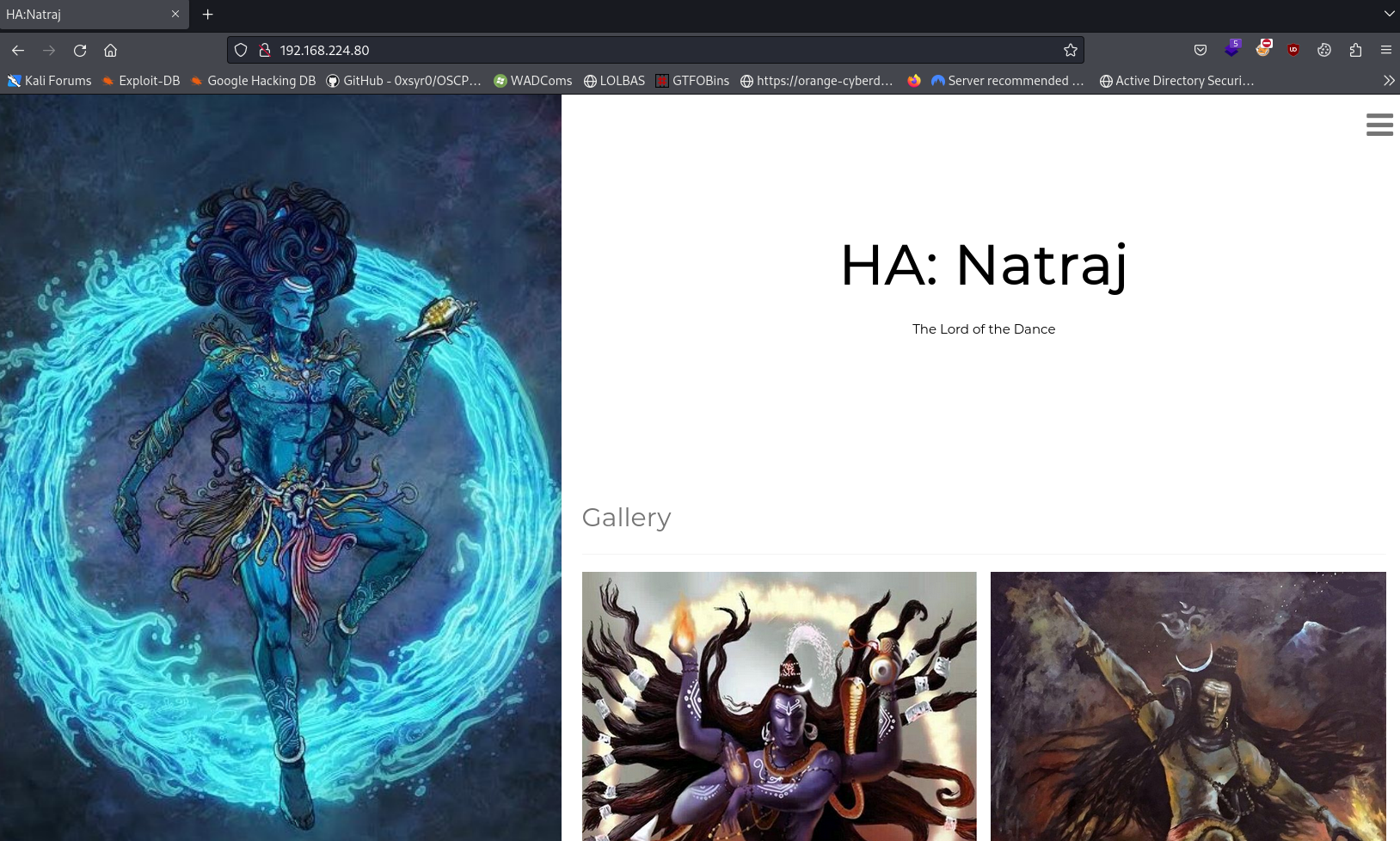The width and height of the screenshot is (1400, 841).
Task: Open the multi-armed Shiva gallery thumbnail
Action: pyautogui.click(x=779, y=706)
